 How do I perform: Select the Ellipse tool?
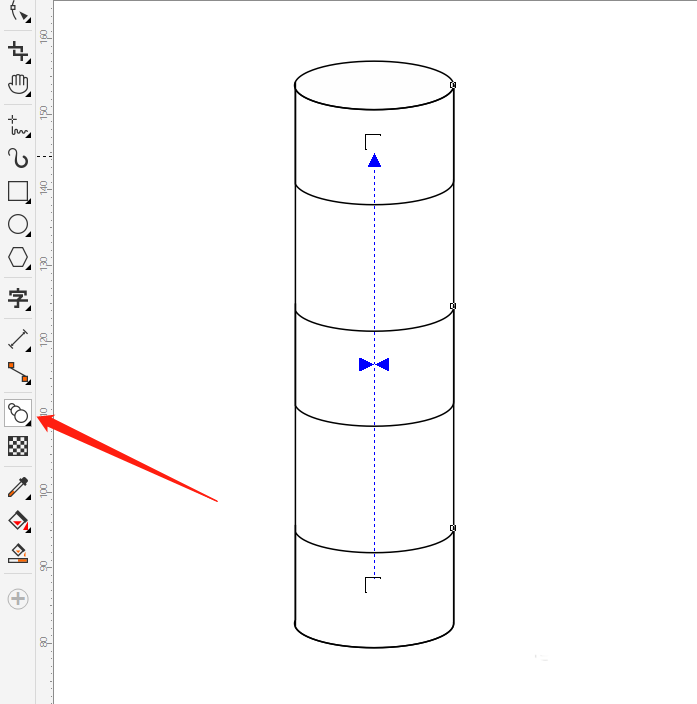pyautogui.click(x=18, y=224)
